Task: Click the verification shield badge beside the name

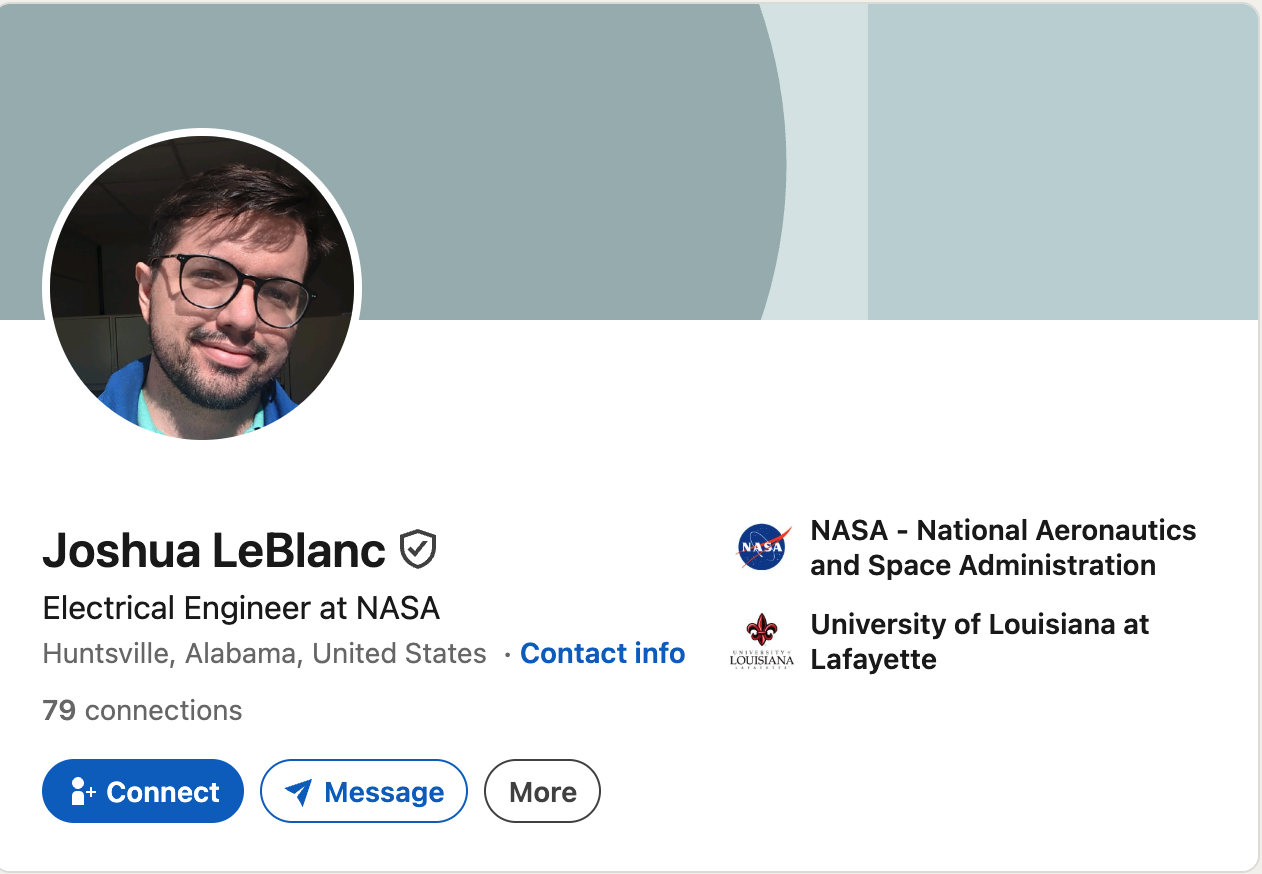Action: [x=418, y=550]
